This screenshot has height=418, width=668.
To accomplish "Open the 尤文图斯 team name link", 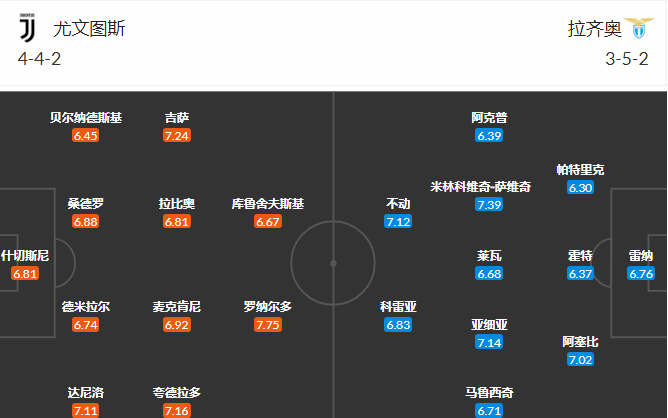I will (x=91, y=29).
